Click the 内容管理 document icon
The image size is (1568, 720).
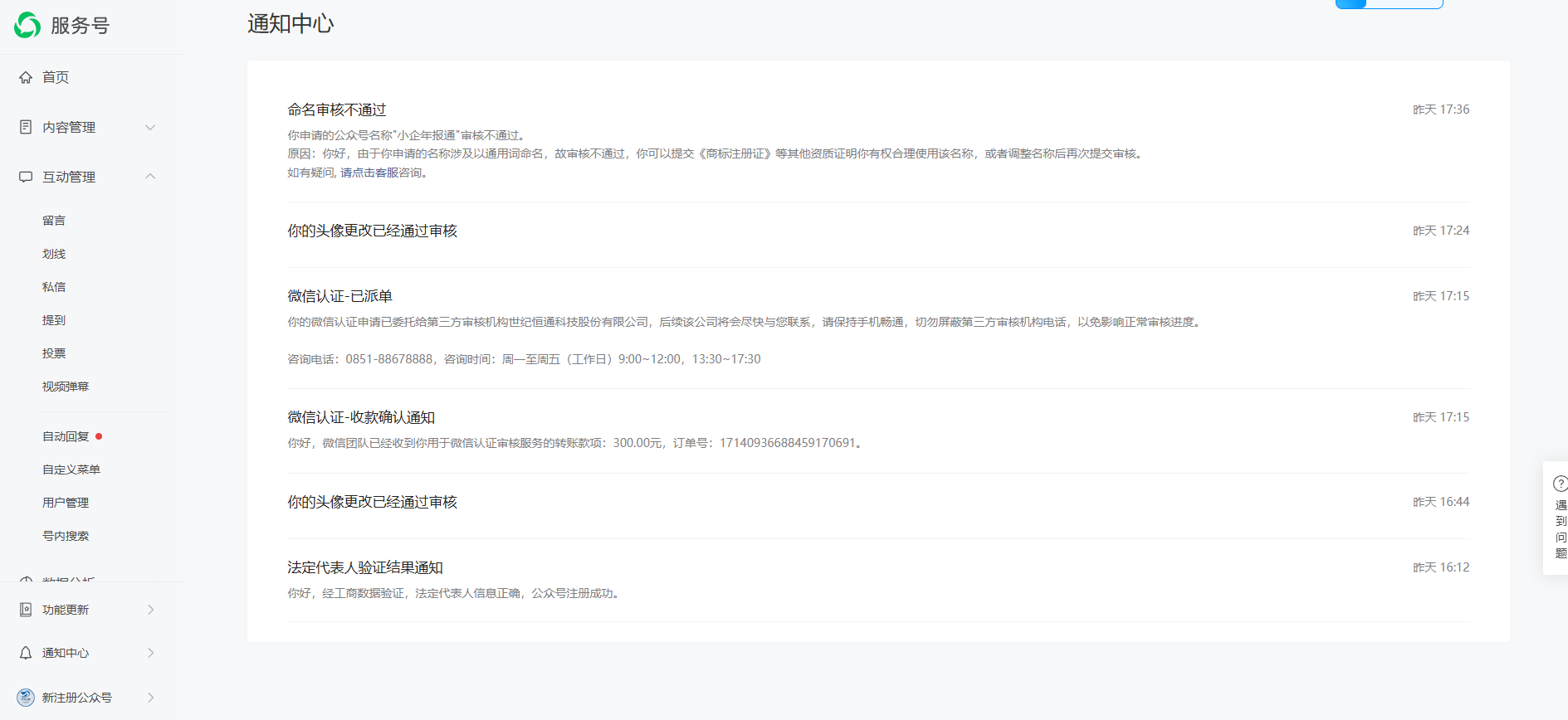[x=26, y=127]
